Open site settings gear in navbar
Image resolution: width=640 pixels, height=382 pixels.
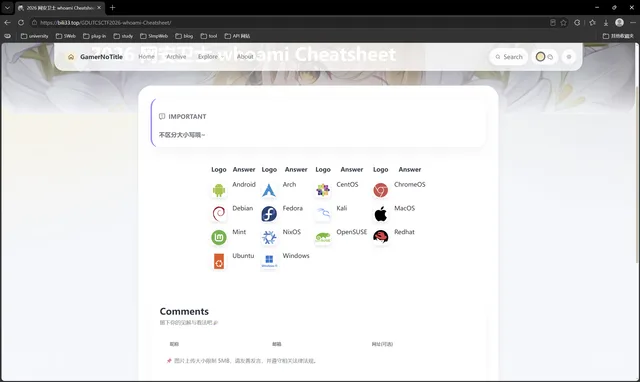(569, 57)
